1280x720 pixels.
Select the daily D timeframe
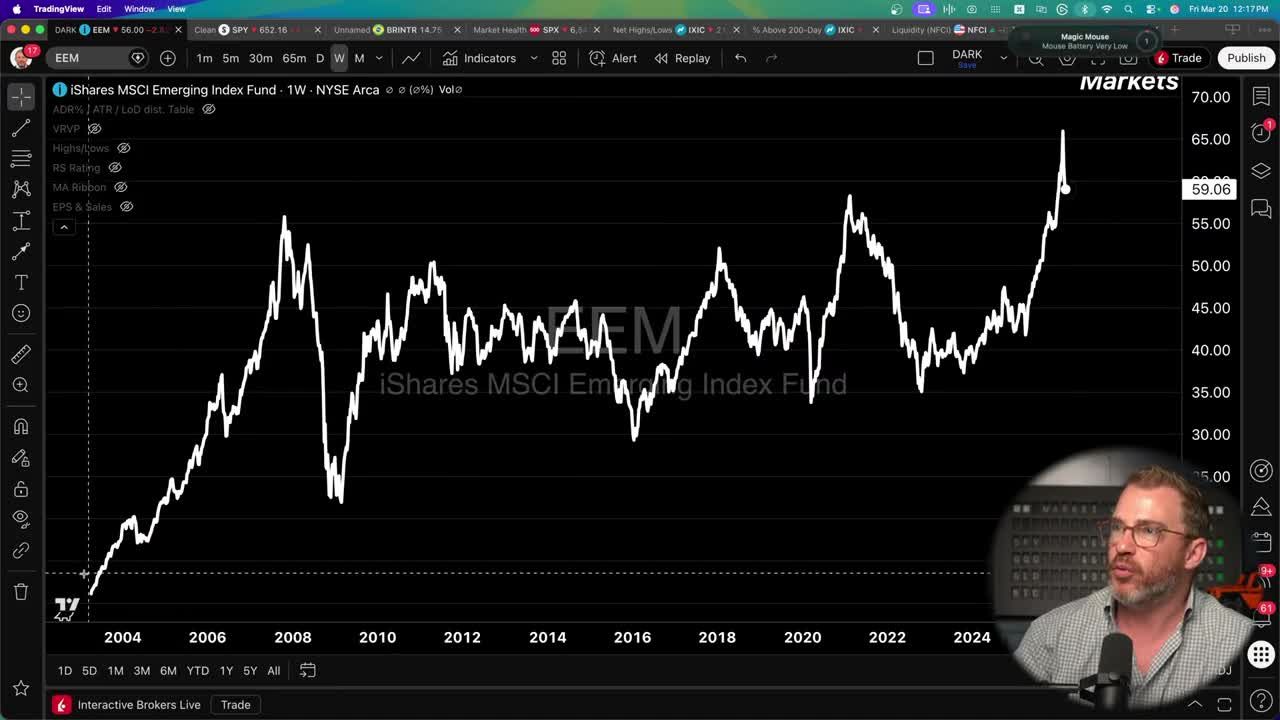click(x=320, y=58)
